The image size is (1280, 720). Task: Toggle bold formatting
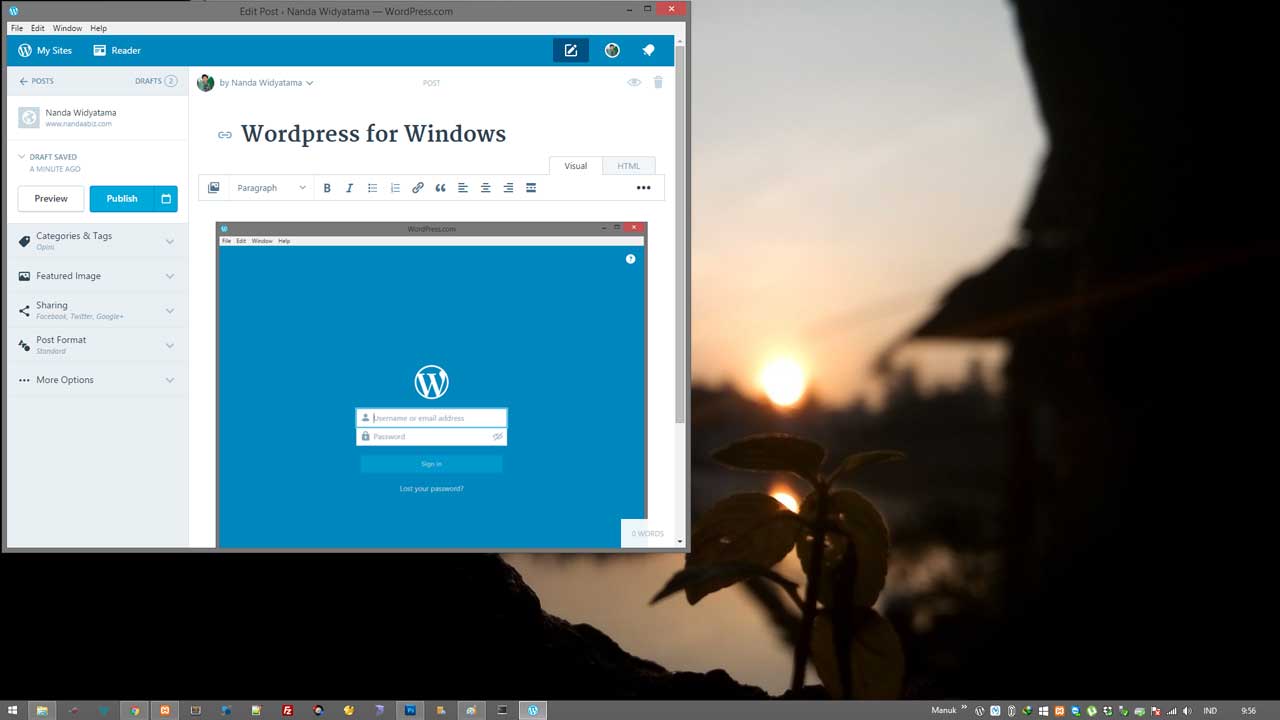pyautogui.click(x=327, y=188)
